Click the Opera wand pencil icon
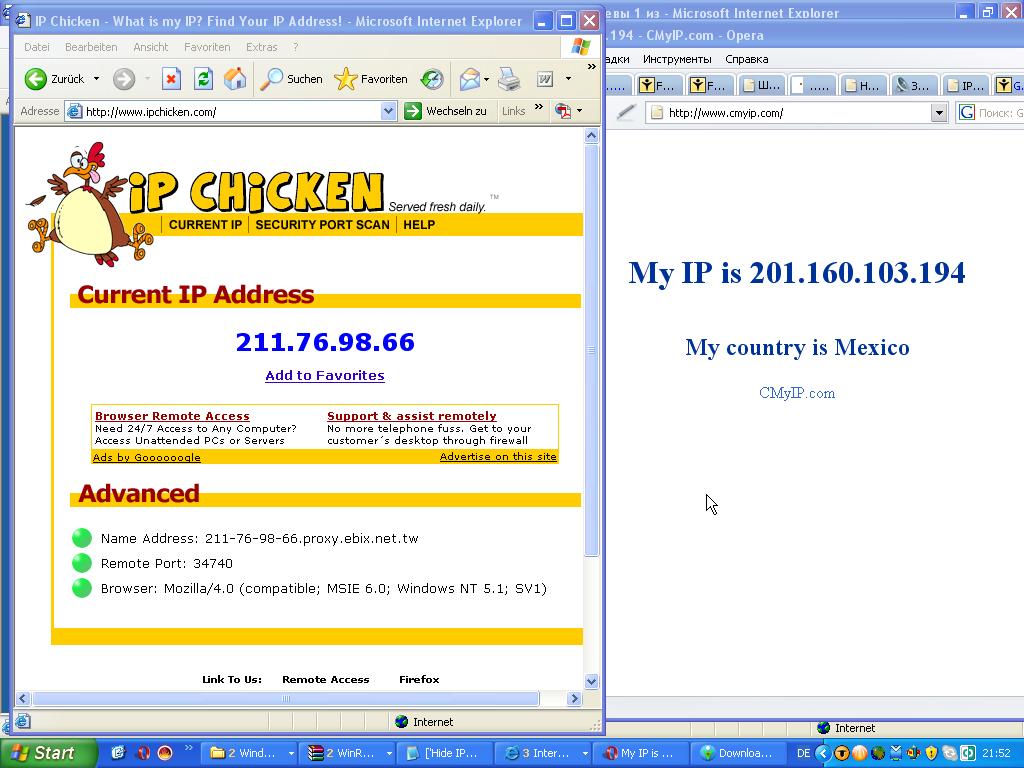 point(626,112)
